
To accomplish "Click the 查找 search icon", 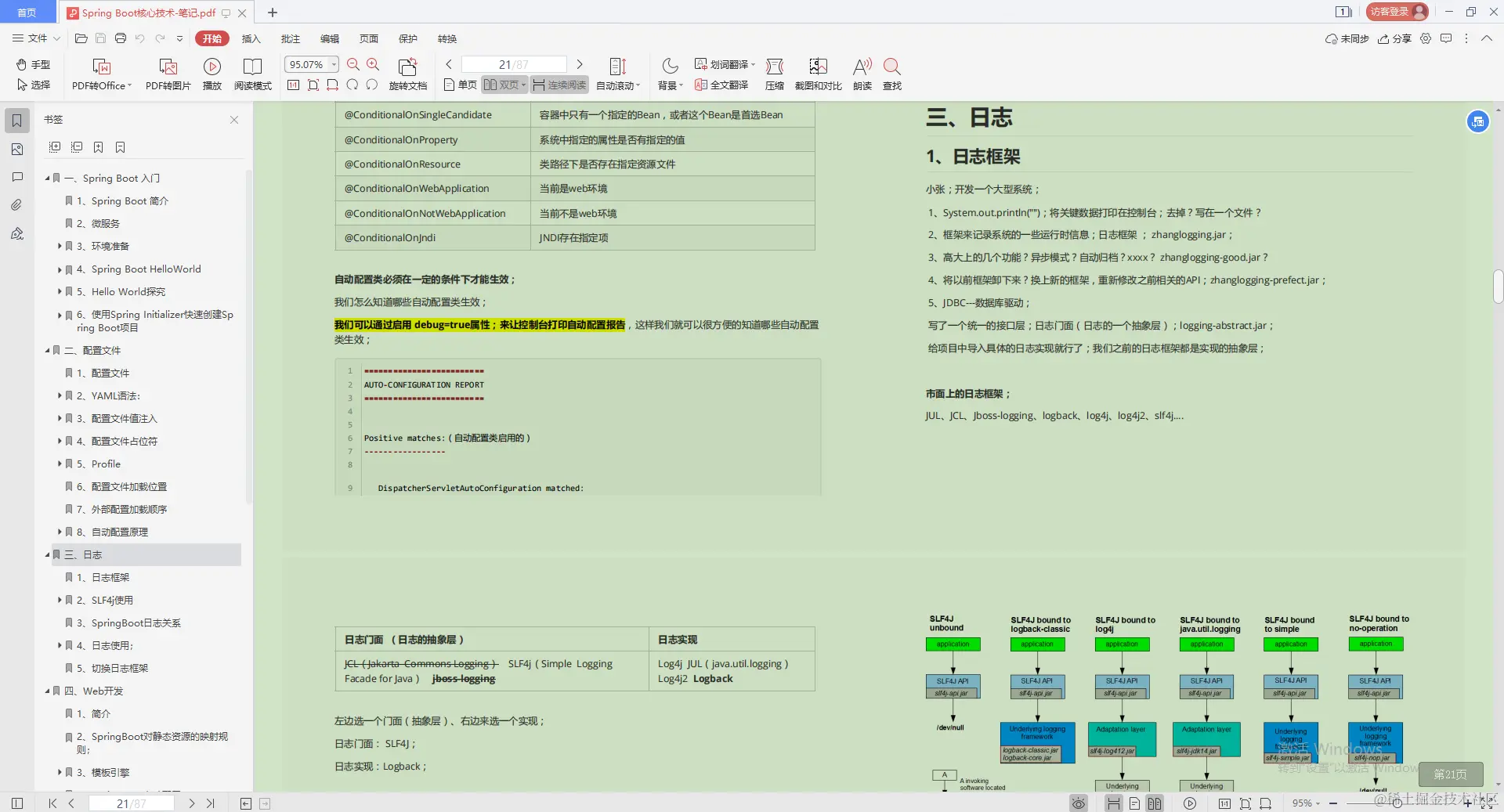I will pos(891,74).
